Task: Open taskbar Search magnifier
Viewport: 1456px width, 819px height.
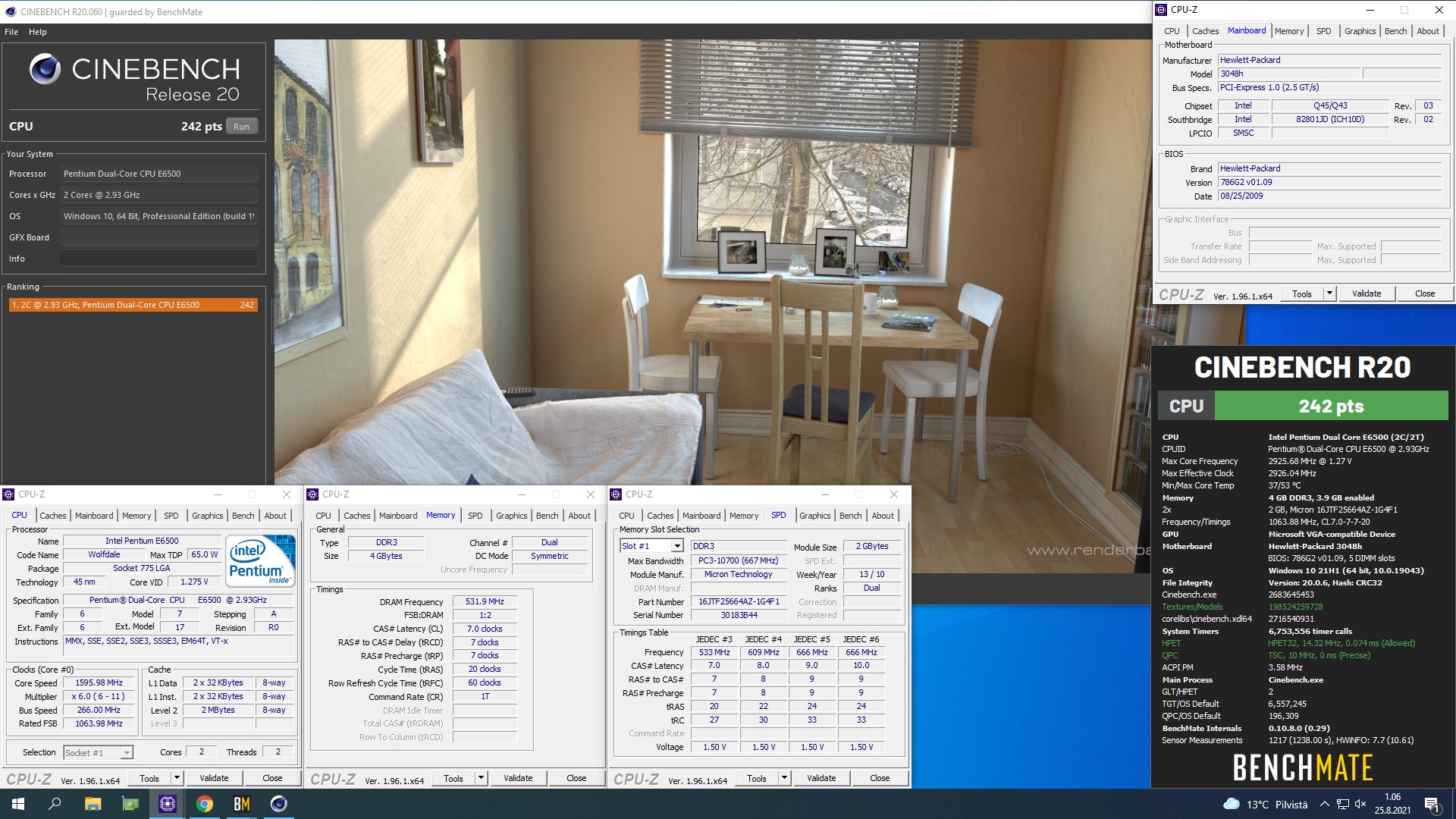Action: tap(55, 804)
